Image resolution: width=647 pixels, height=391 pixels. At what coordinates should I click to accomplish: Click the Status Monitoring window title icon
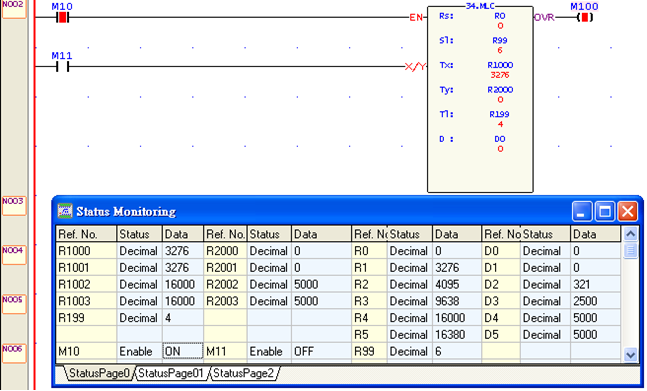pyautogui.click(x=65, y=211)
